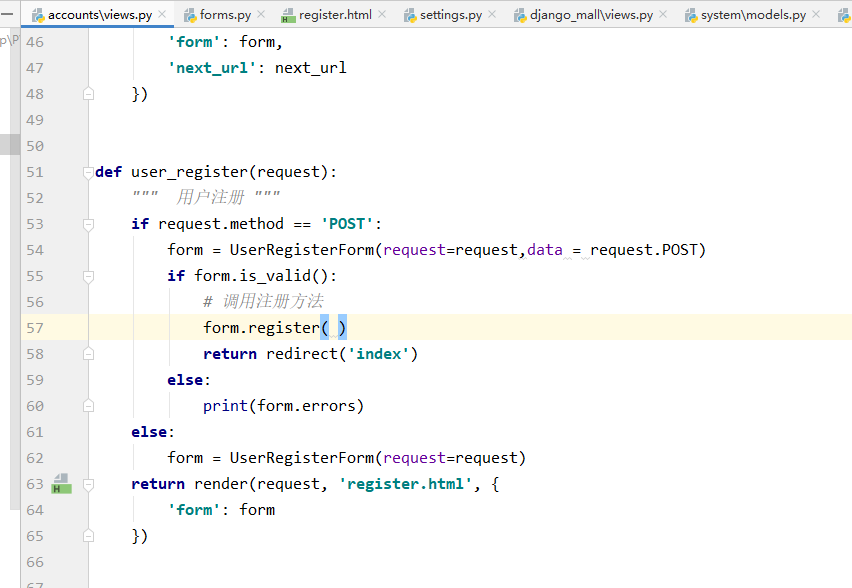852x588 pixels.
Task: Click 'register.html' string on line 63
Action: pos(405,484)
